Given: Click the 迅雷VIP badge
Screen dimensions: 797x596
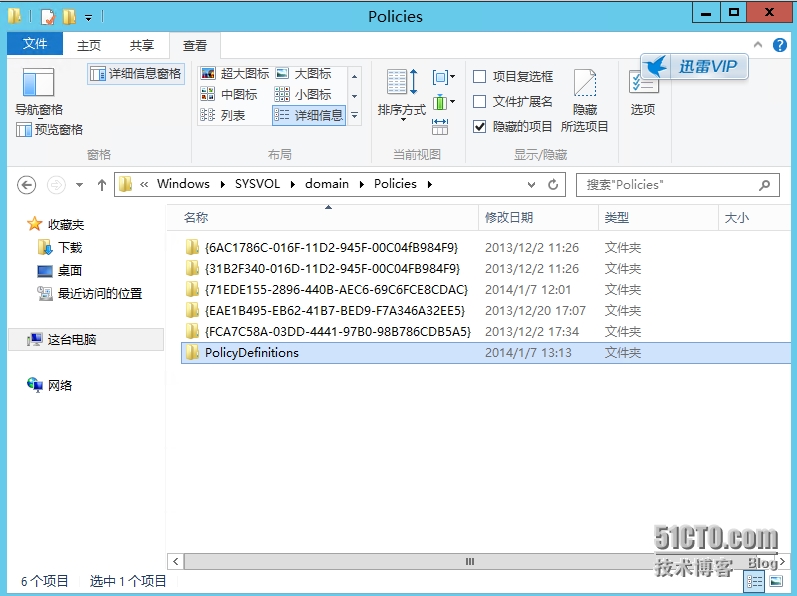Looking at the screenshot, I should click(694, 66).
